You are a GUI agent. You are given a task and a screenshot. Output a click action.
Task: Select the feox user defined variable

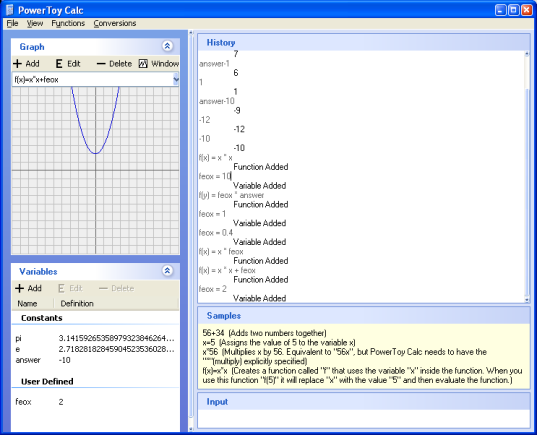click(x=95, y=402)
